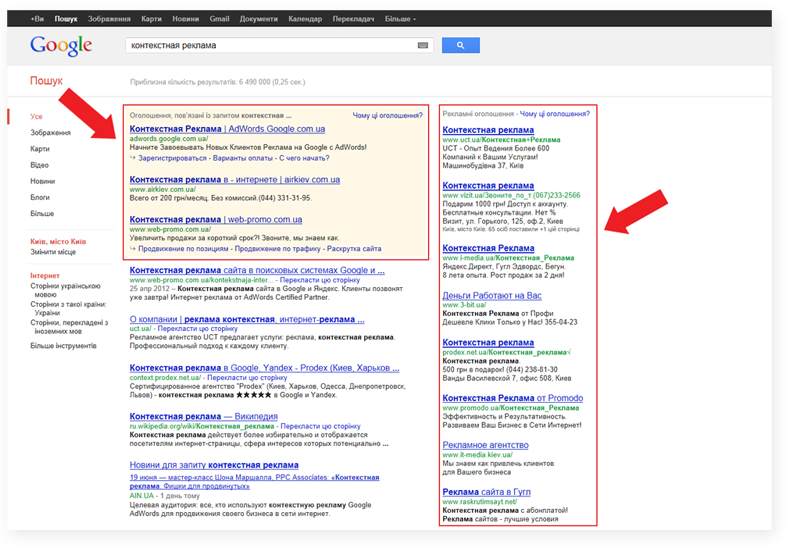Viewport: 791px width, 555px height.
Task: Click Перекласти цю сторінку for context.prodex.net.ua
Action: 247,377
